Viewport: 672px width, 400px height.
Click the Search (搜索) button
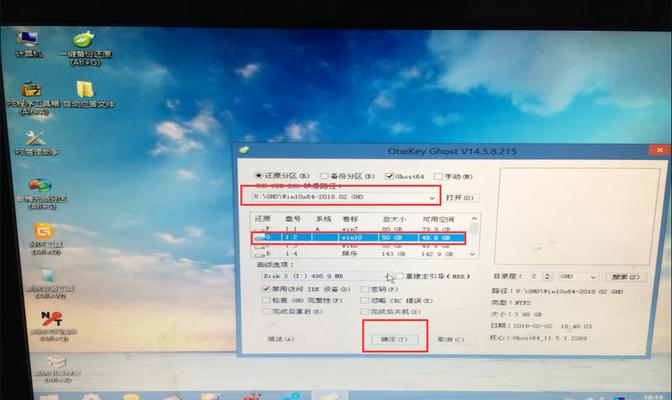626,277
